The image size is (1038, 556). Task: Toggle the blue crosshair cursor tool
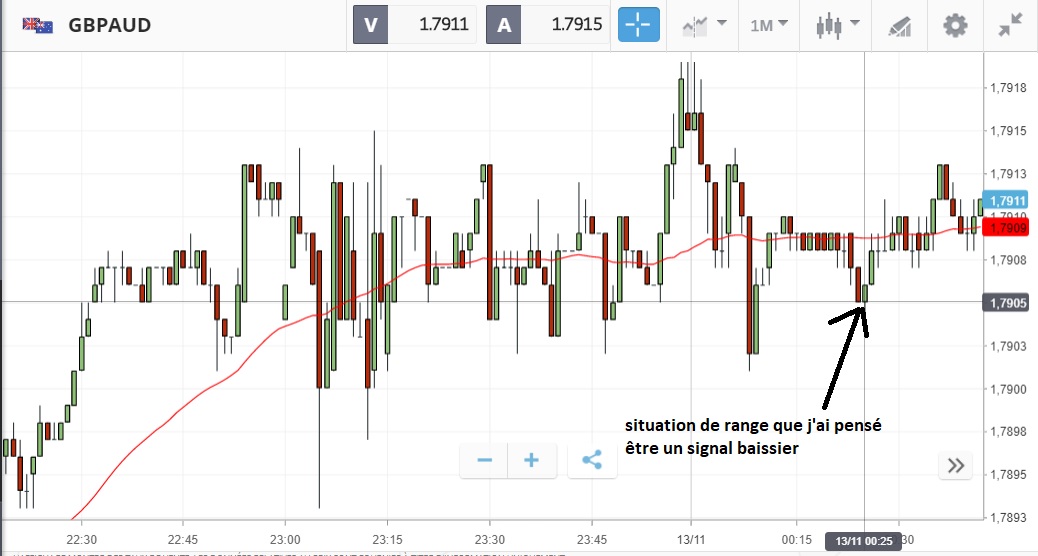coord(639,25)
